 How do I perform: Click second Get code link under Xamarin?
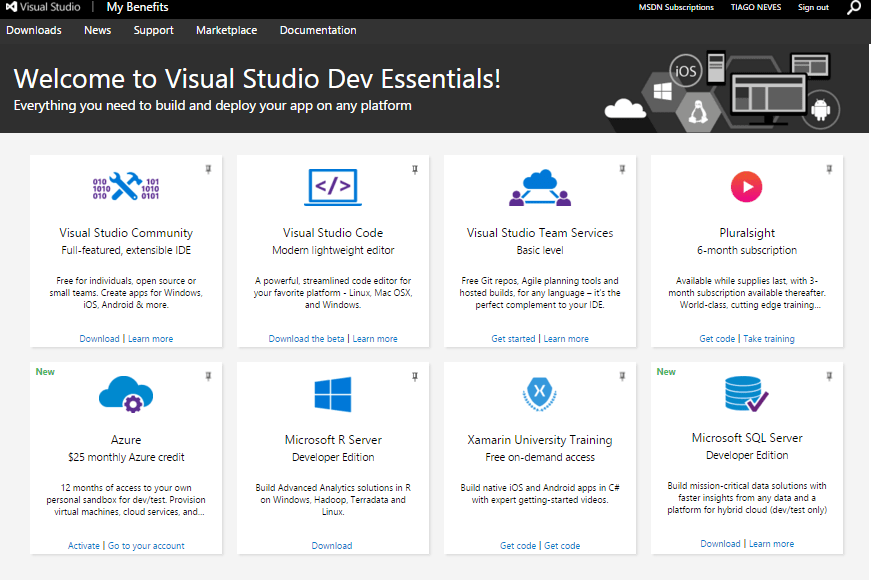point(562,546)
